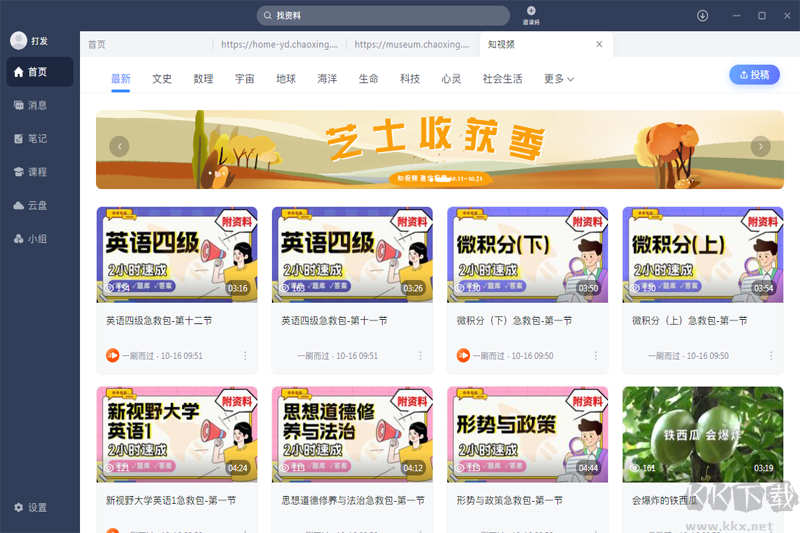Image resolution: width=800 pixels, height=533 pixels.
Task: Select the 海洋 category tab
Action: 327,79
